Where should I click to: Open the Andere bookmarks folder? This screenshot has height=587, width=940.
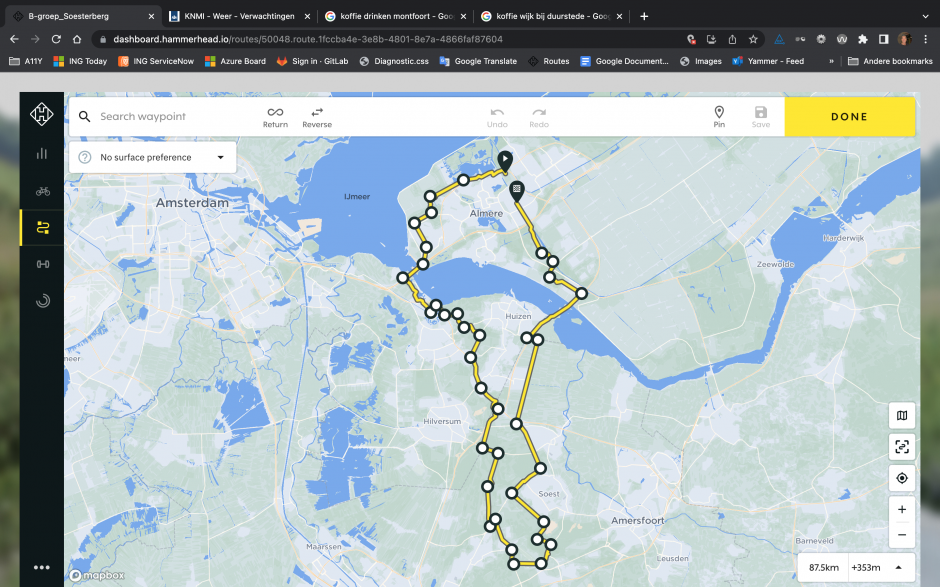890,61
